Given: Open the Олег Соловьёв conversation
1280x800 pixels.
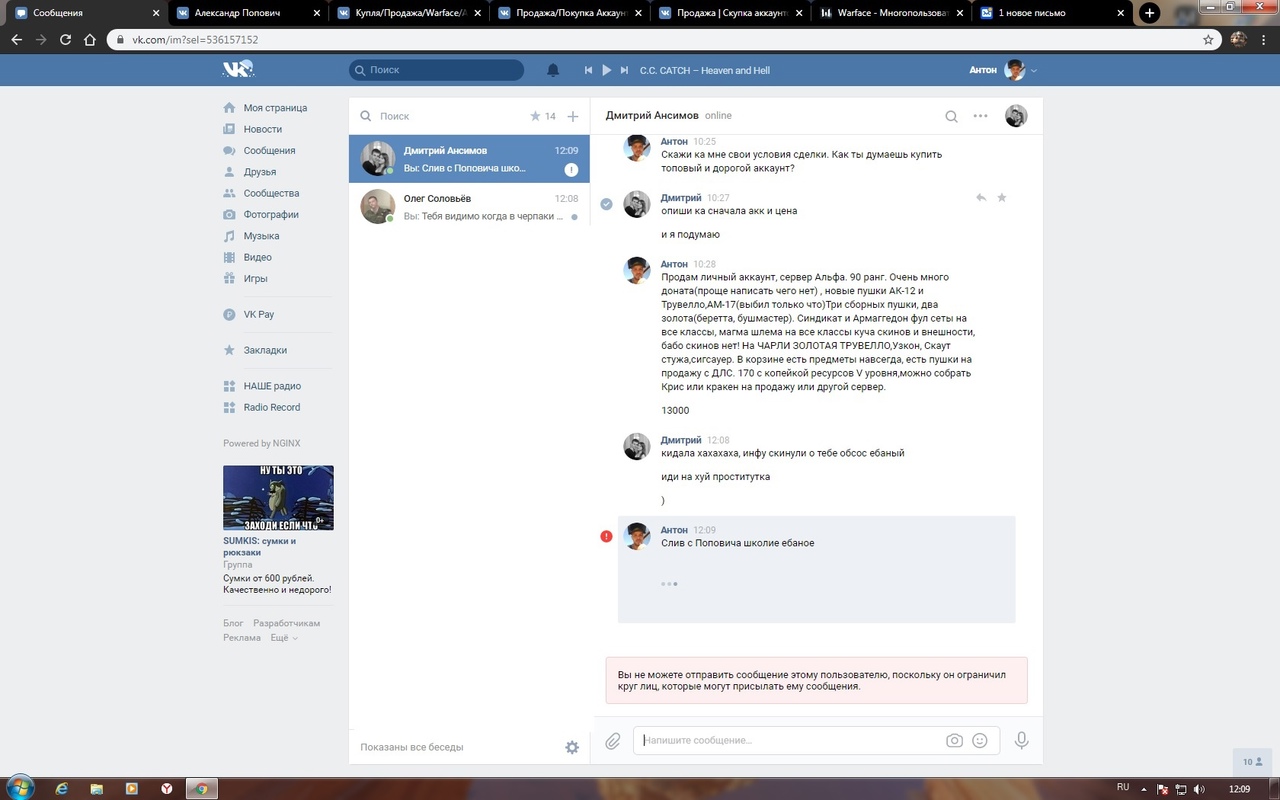Looking at the screenshot, I should (x=469, y=207).
